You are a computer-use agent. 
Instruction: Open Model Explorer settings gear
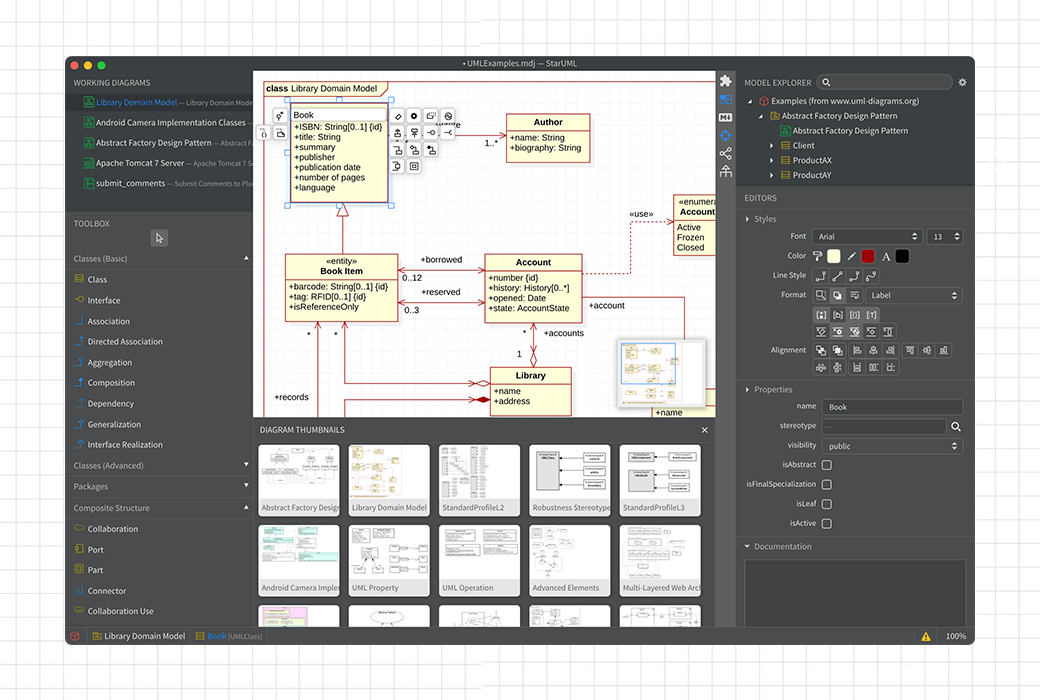click(x=962, y=82)
